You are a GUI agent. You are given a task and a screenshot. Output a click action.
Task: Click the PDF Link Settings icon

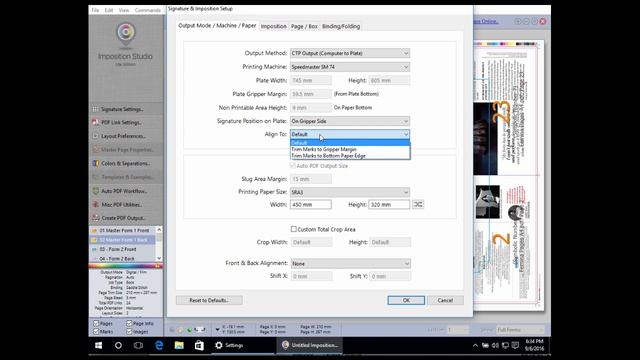pyautogui.click(x=96, y=122)
